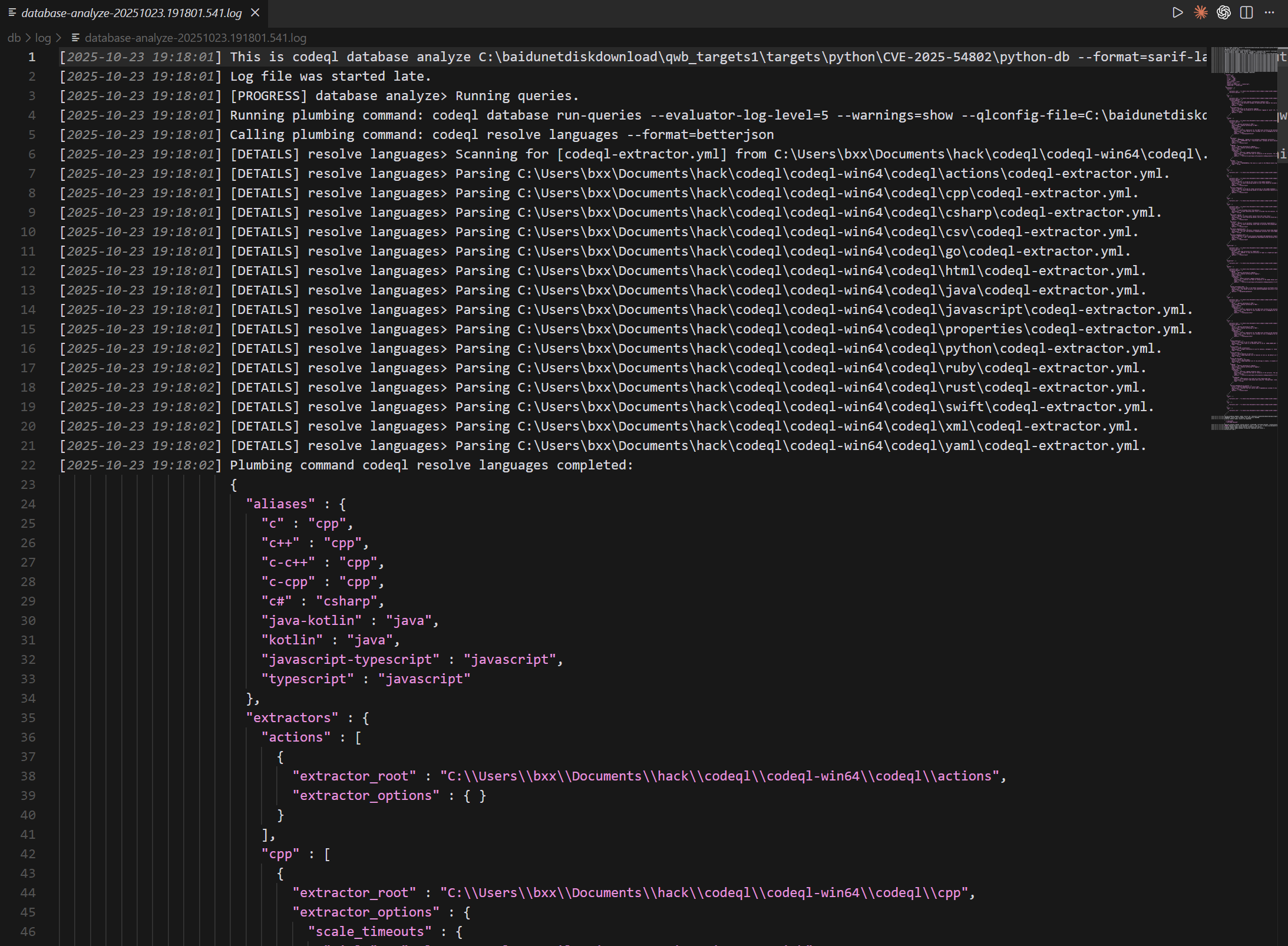This screenshot has width=1288, height=946.
Task: Click the file icon on the tab
Action: click(x=12, y=12)
